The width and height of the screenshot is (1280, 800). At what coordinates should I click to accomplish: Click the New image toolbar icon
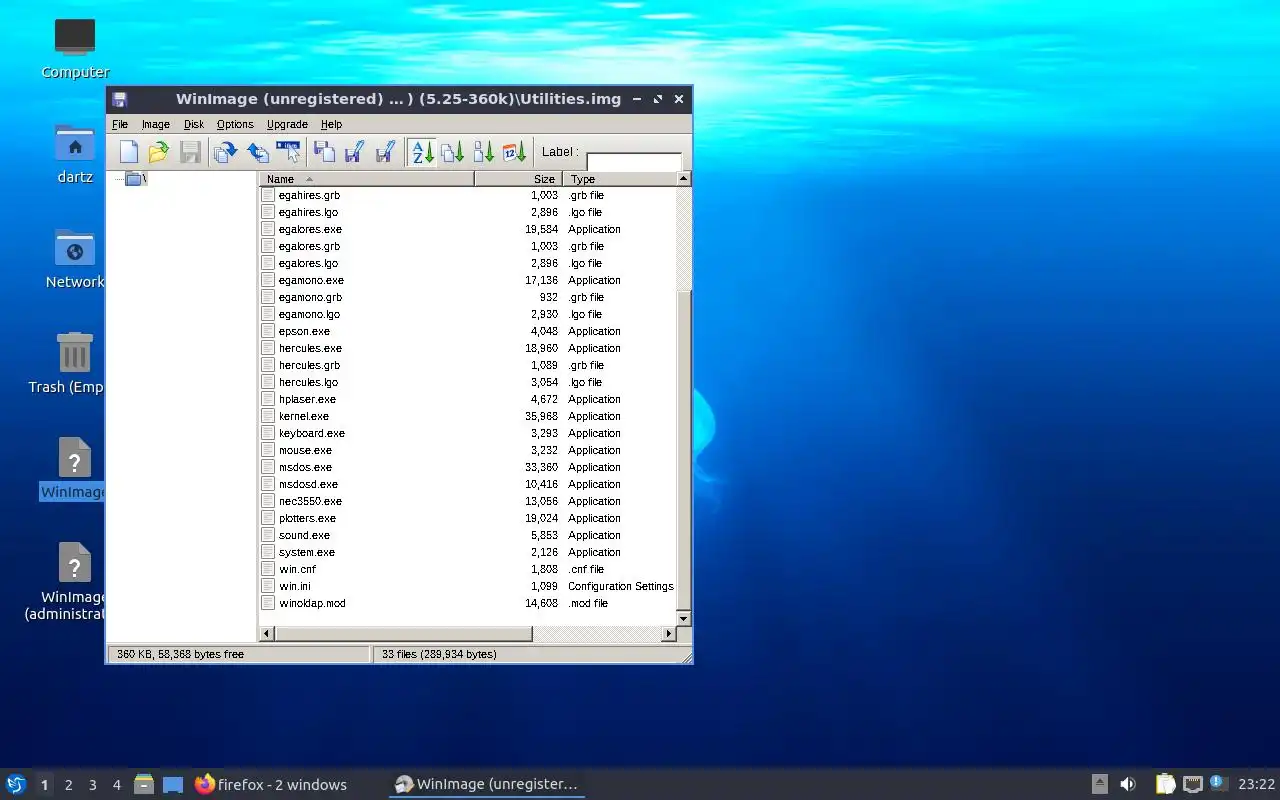pos(128,152)
